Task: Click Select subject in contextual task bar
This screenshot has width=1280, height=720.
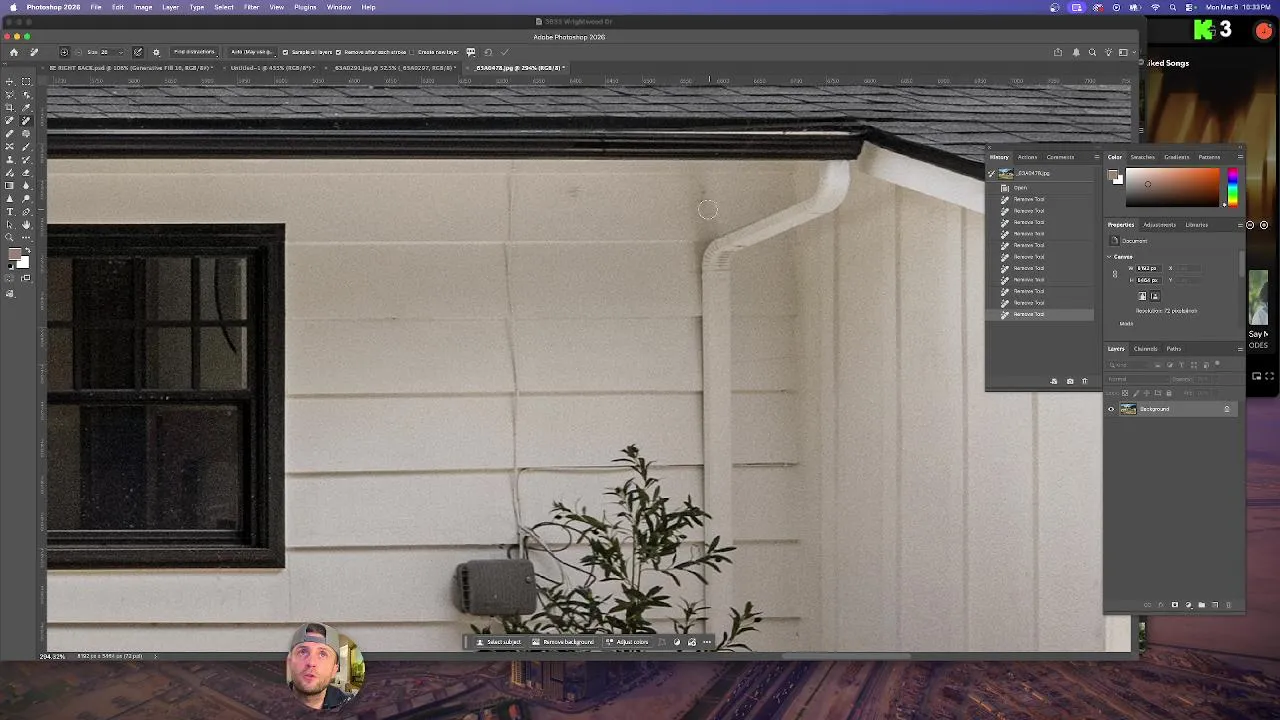Action: (x=499, y=642)
